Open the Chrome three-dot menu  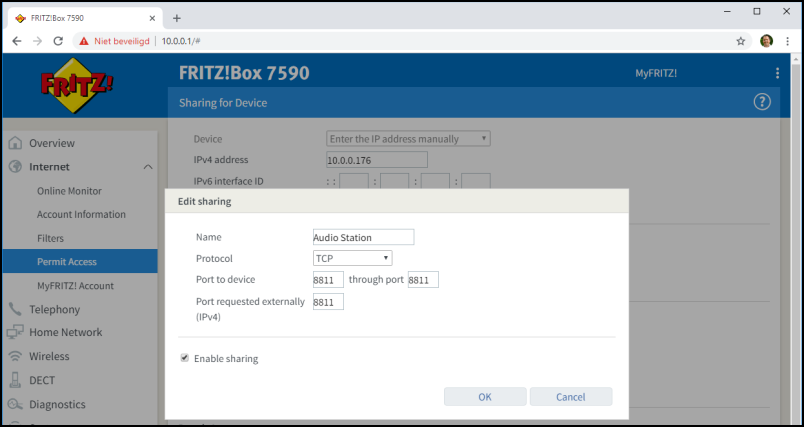pyautogui.click(x=787, y=41)
